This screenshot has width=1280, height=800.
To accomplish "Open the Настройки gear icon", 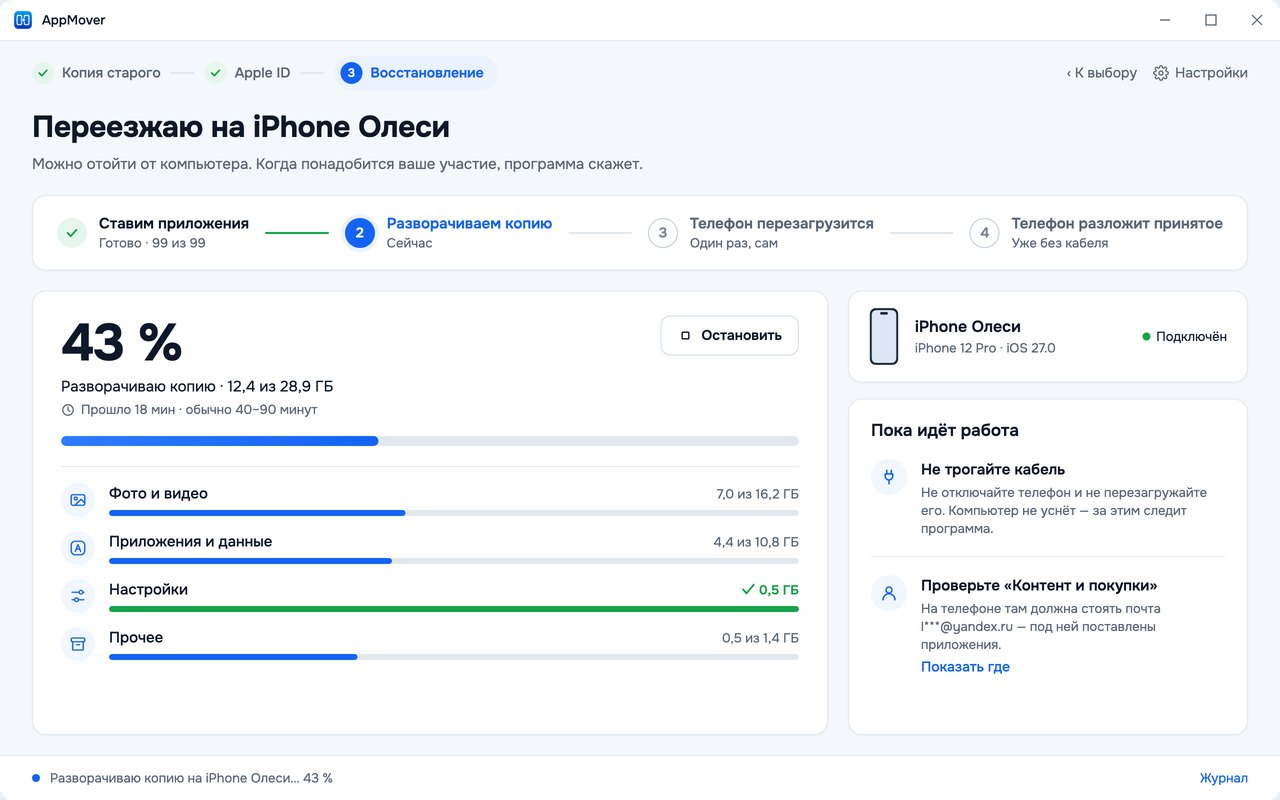I will click(x=1161, y=73).
